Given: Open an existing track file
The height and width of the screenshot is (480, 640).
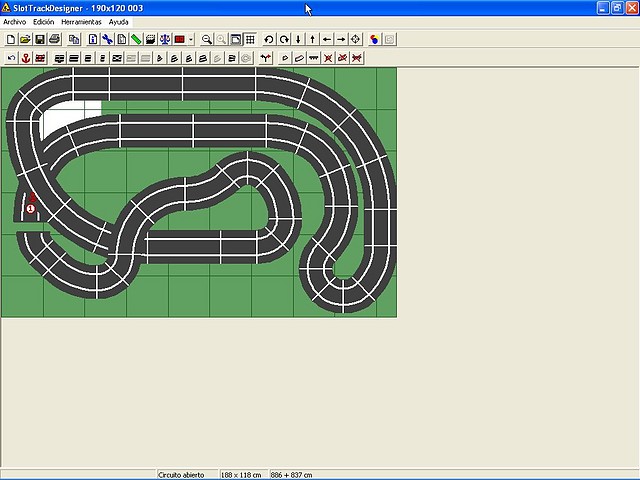Looking at the screenshot, I should [25, 39].
